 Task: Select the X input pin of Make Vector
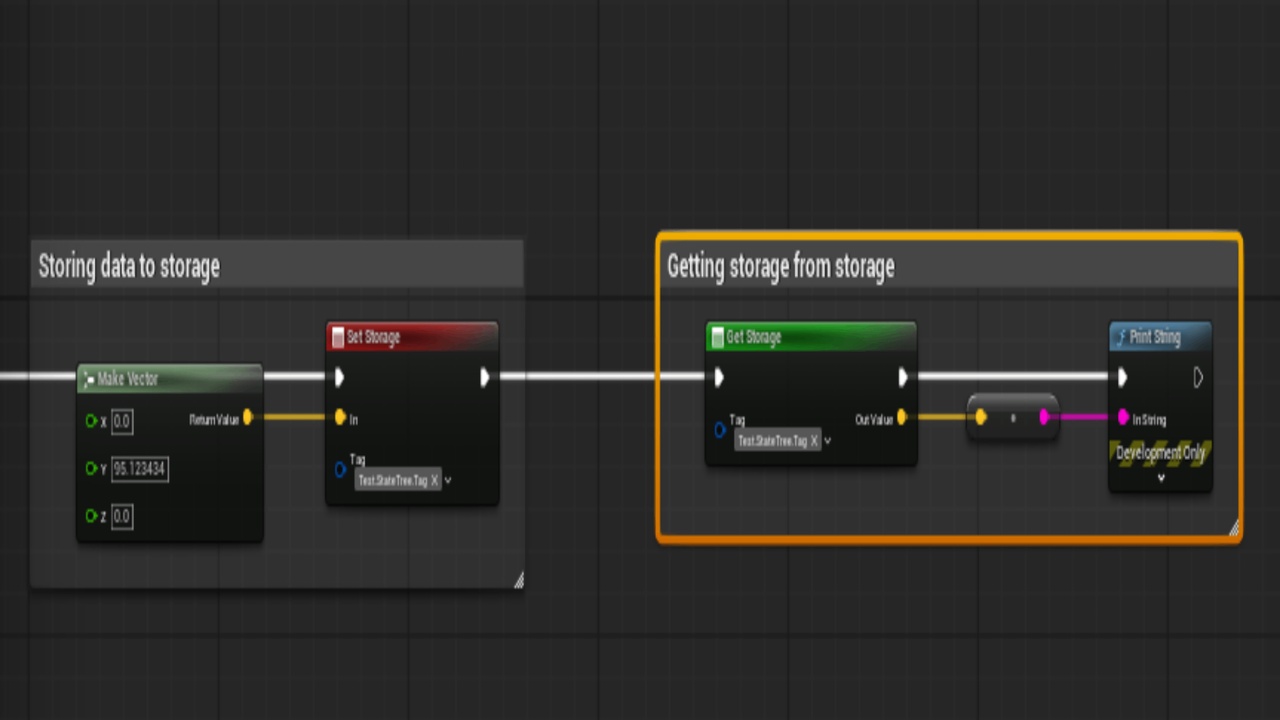click(91, 421)
